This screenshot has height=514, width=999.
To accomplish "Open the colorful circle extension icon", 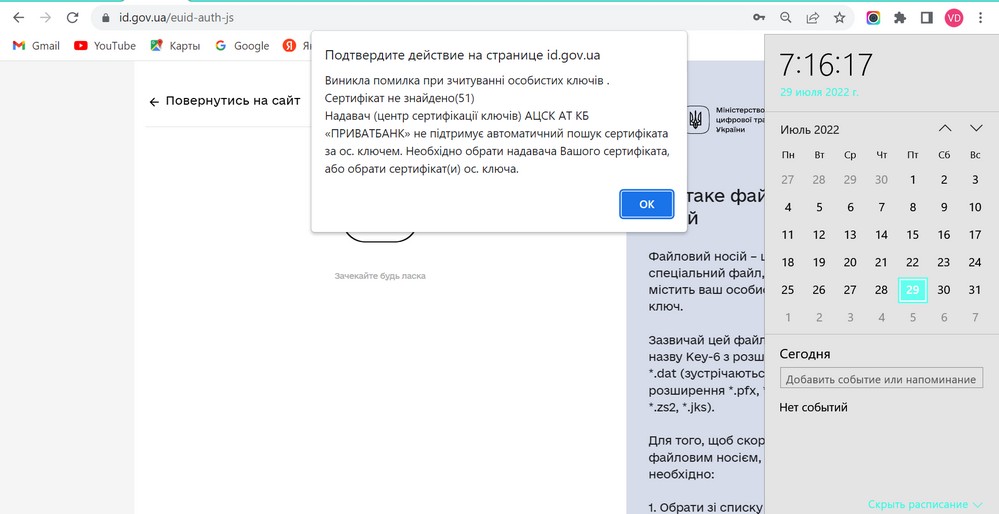I will click(x=873, y=18).
